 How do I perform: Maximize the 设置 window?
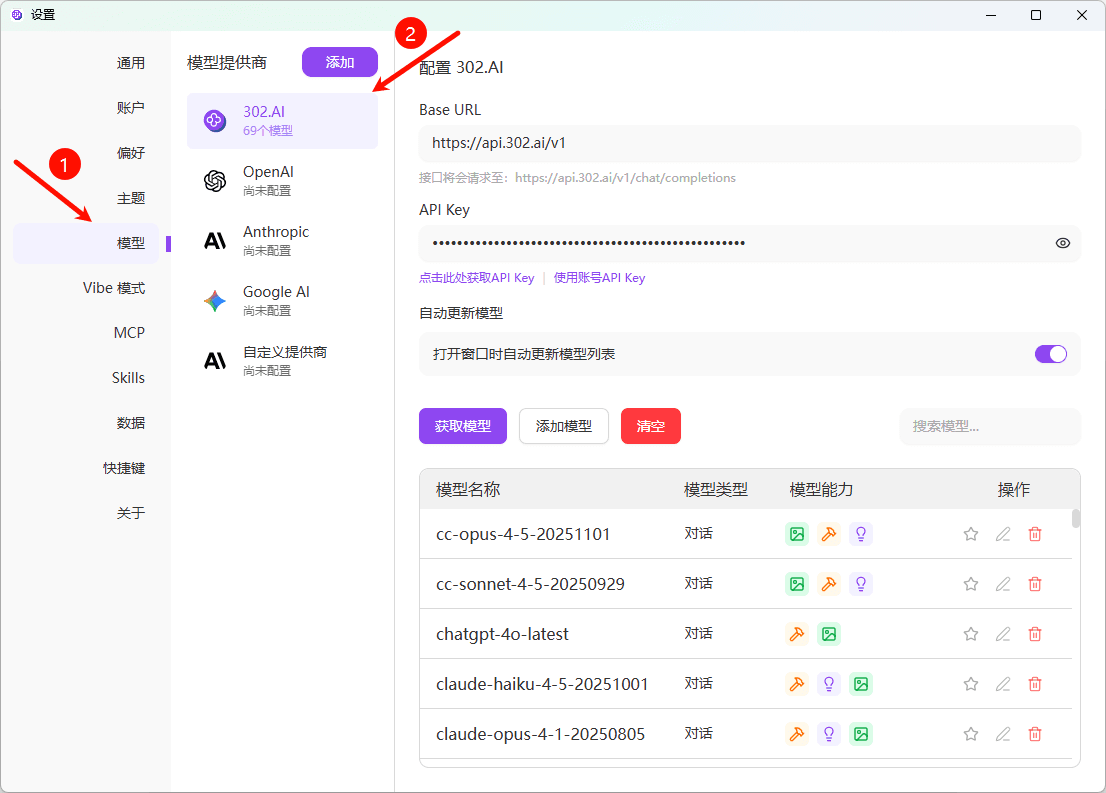(x=1035, y=15)
